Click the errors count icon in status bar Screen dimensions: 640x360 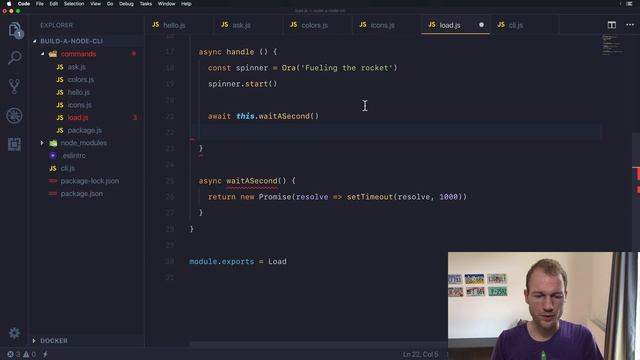(10, 354)
